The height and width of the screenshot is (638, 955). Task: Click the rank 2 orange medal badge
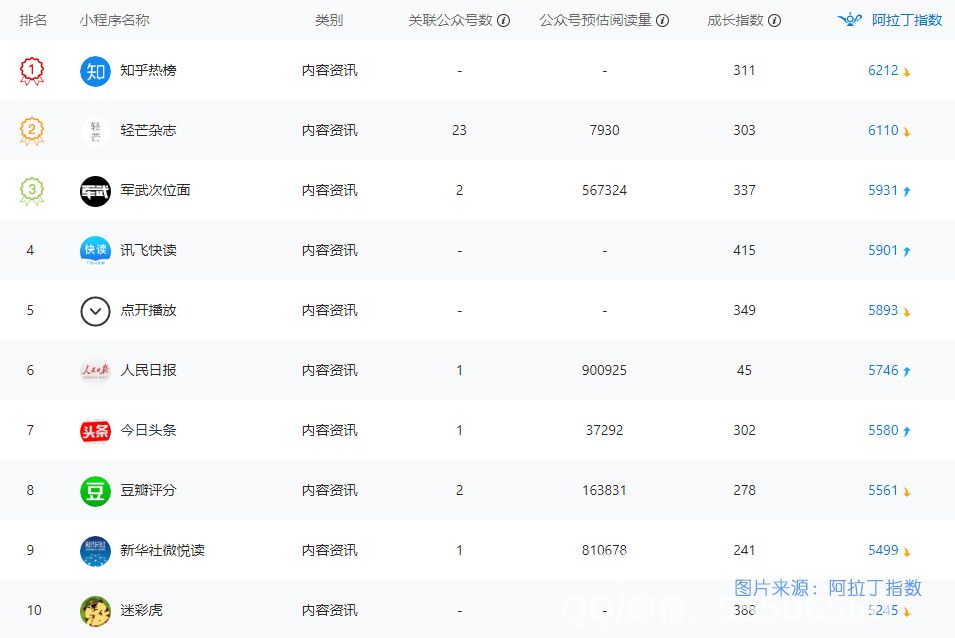32,130
